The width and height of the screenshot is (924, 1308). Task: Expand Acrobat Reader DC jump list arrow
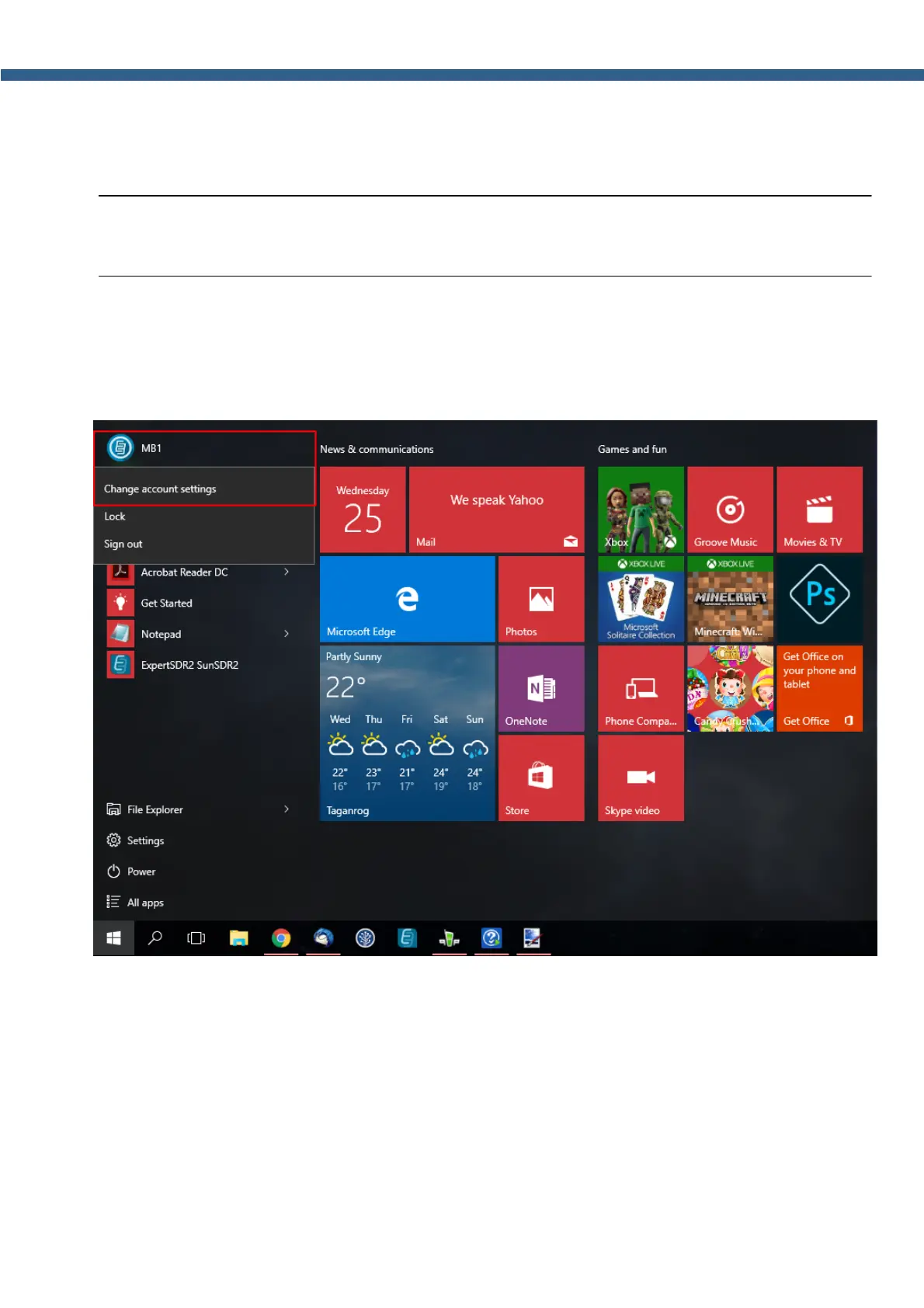click(287, 572)
